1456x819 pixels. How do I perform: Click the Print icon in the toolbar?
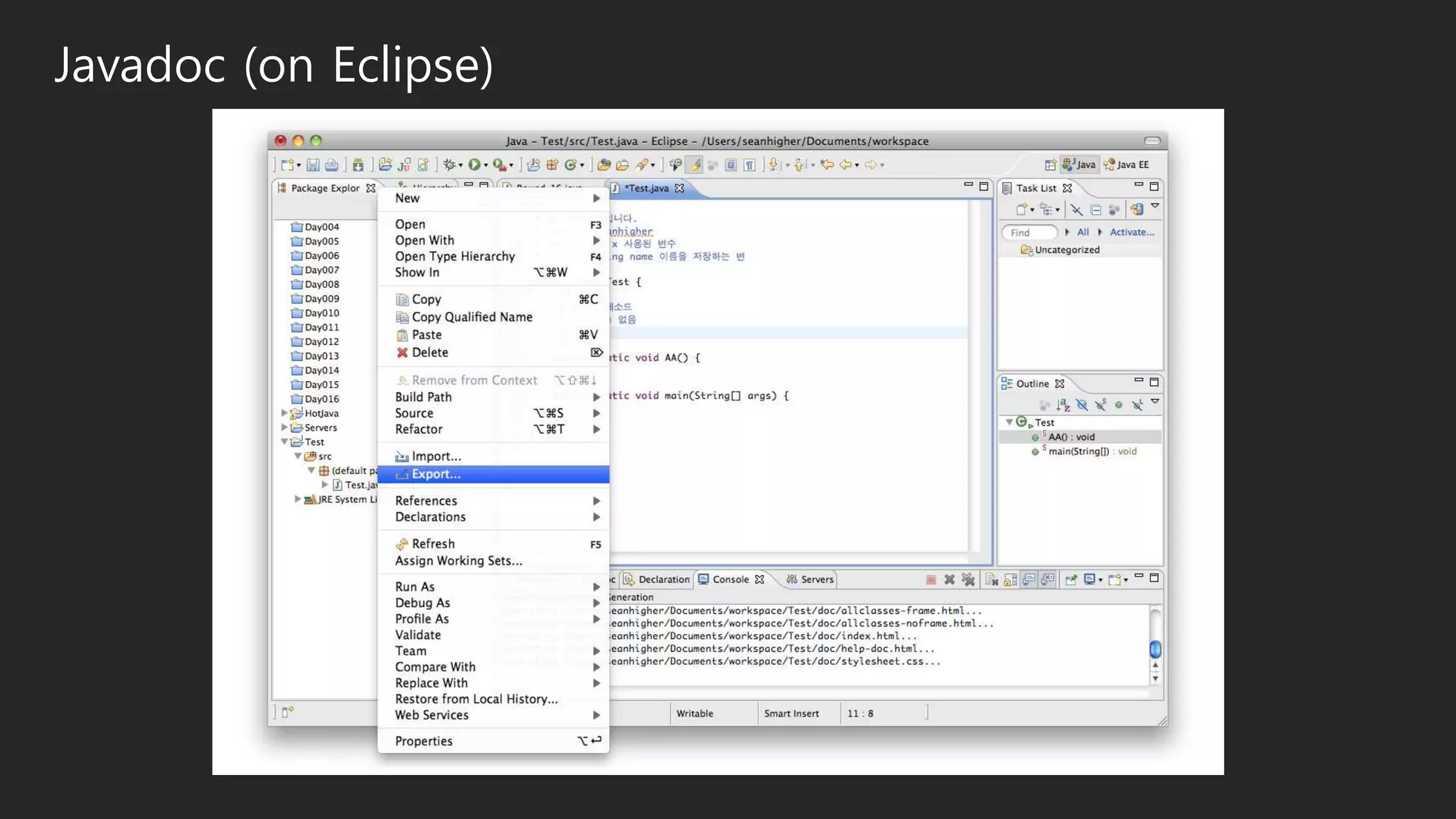[331, 165]
